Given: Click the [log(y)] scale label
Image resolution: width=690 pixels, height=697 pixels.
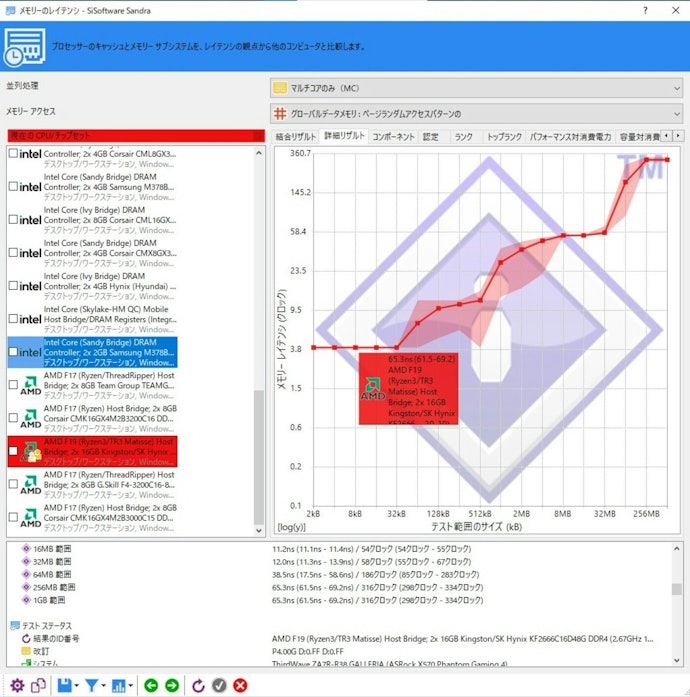Looking at the screenshot, I should pos(292,527).
